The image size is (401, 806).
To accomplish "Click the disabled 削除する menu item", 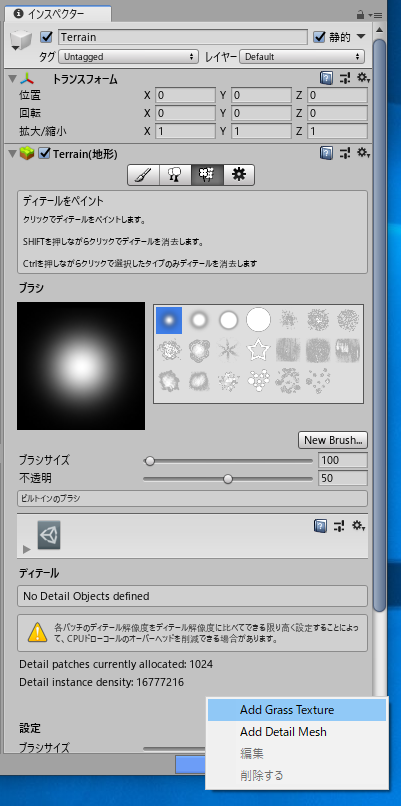I will pos(297,775).
